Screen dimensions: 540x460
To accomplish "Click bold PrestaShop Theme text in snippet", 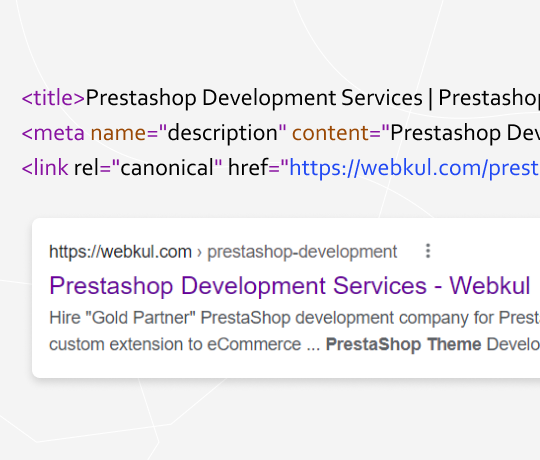I will pyautogui.click(x=403, y=344).
